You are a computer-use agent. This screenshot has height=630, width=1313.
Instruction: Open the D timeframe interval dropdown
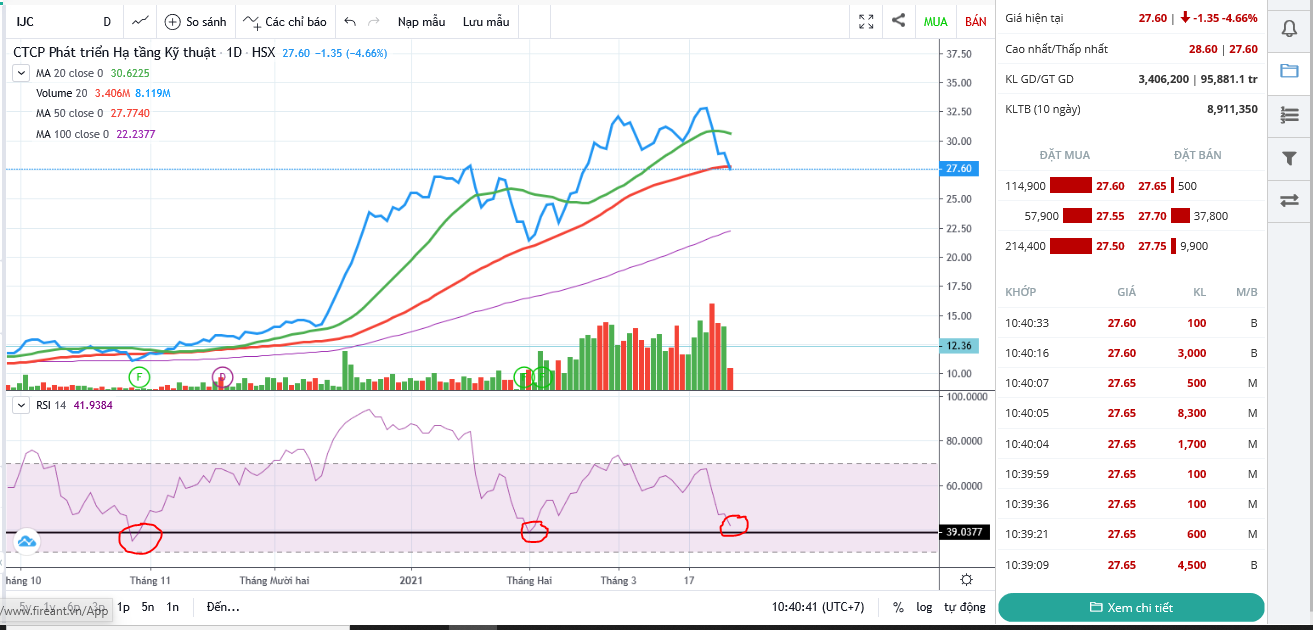(x=107, y=21)
